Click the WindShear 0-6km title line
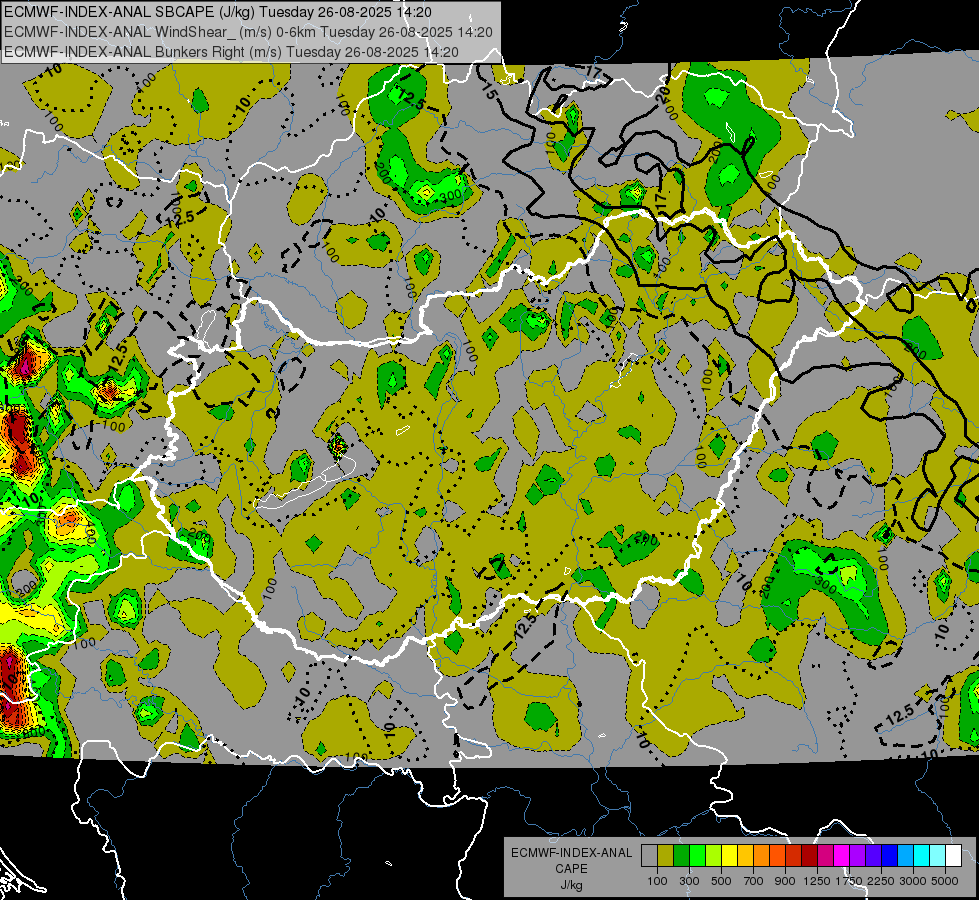Viewport: 979px width, 900px height. [248, 32]
